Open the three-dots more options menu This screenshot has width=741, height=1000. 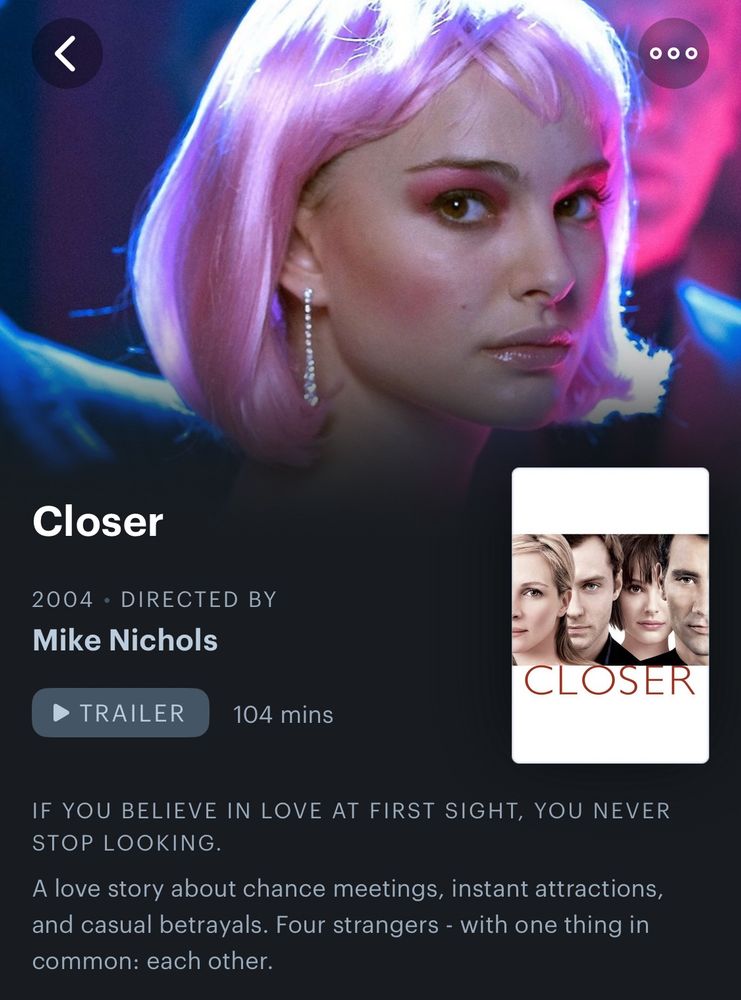[x=673, y=53]
